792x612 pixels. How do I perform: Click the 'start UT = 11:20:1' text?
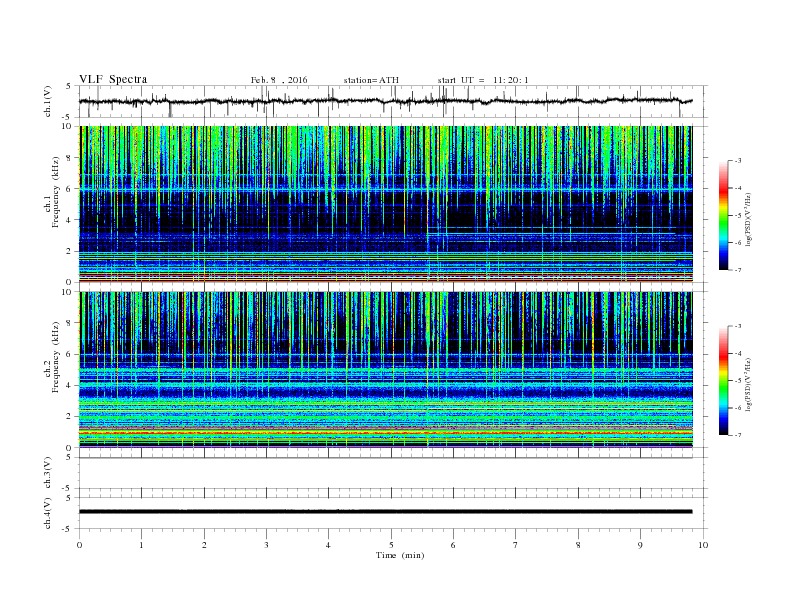click(x=483, y=80)
